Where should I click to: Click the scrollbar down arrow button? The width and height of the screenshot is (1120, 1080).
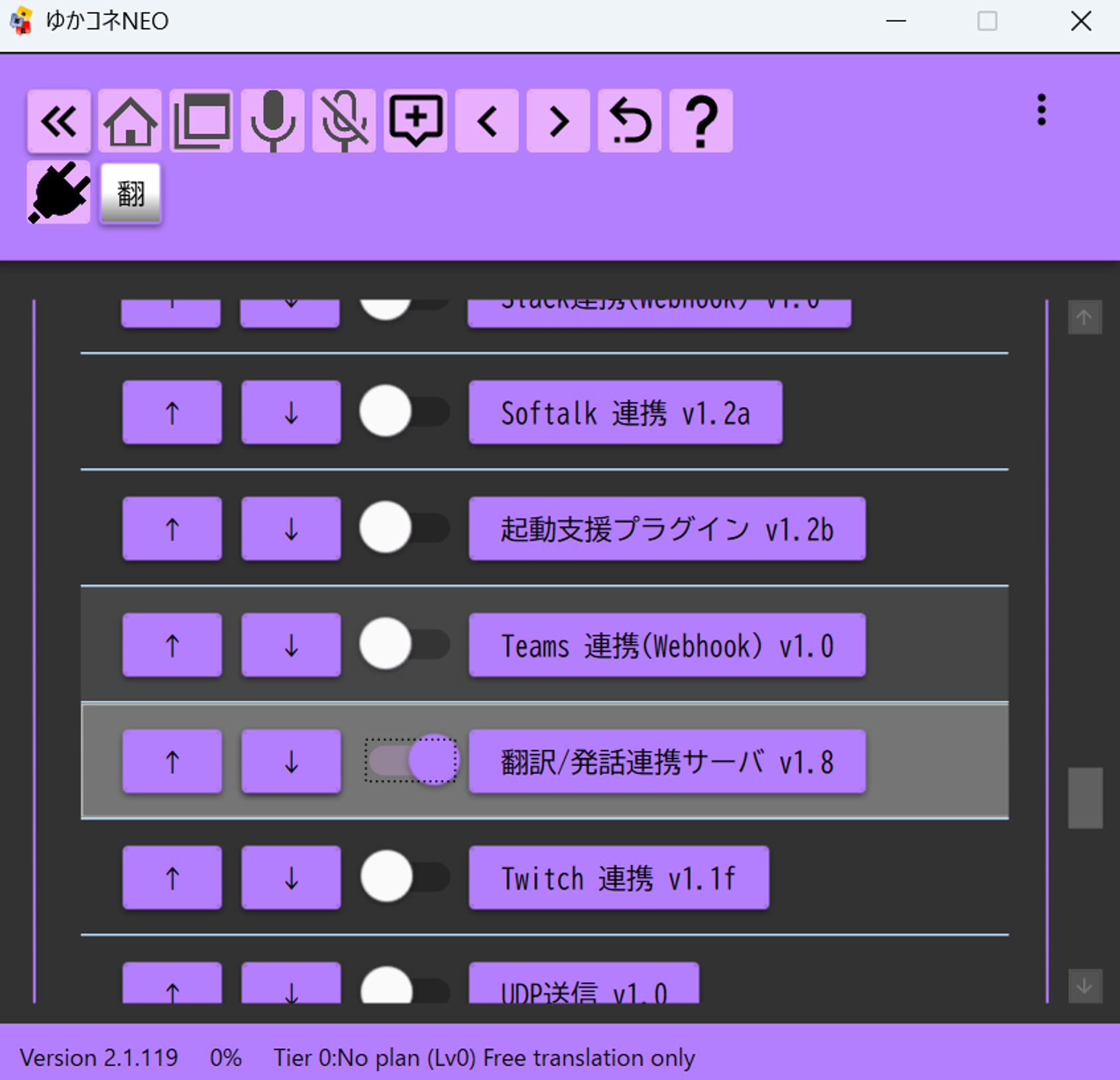tap(1085, 986)
